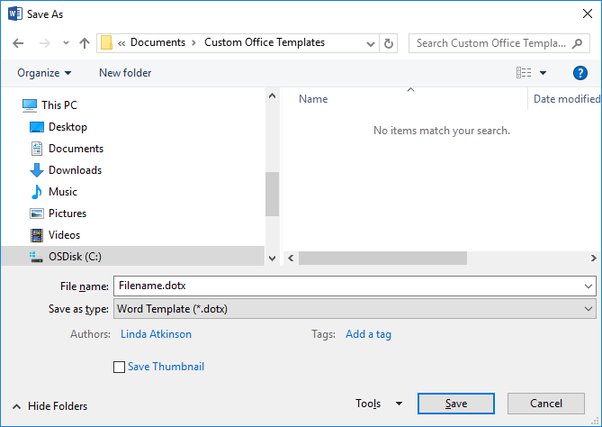Open Help with the question mark icon
The width and height of the screenshot is (602, 427).
tap(580, 73)
